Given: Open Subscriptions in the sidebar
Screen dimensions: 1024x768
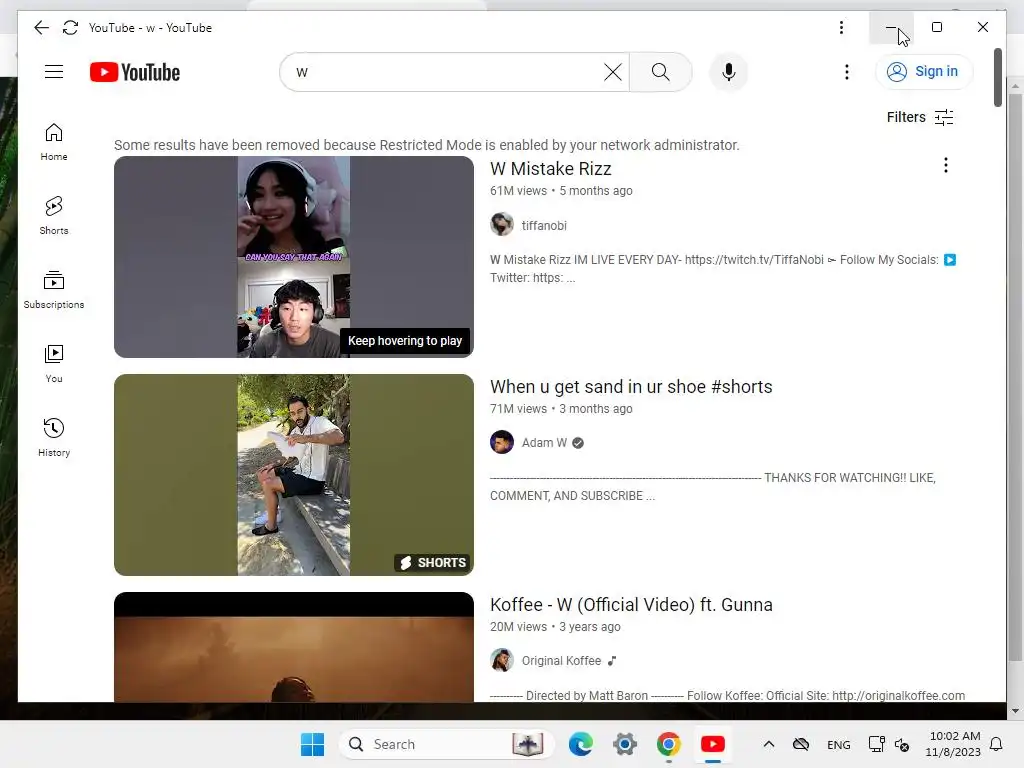Looking at the screenshot, I should 54,290.
